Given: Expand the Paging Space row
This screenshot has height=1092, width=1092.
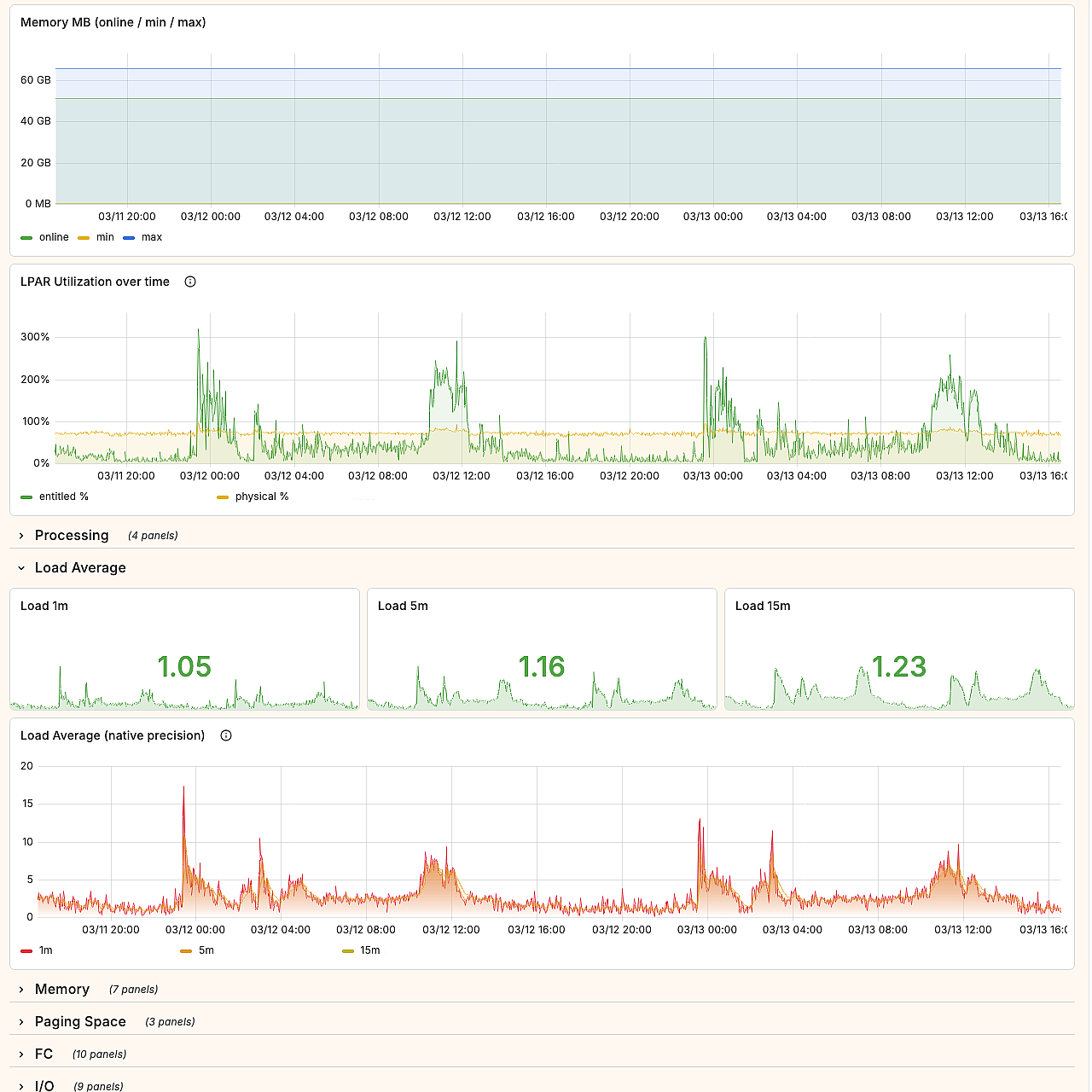Looking at the screenshot, I should pyautogui.click(x=22, y=1022).
